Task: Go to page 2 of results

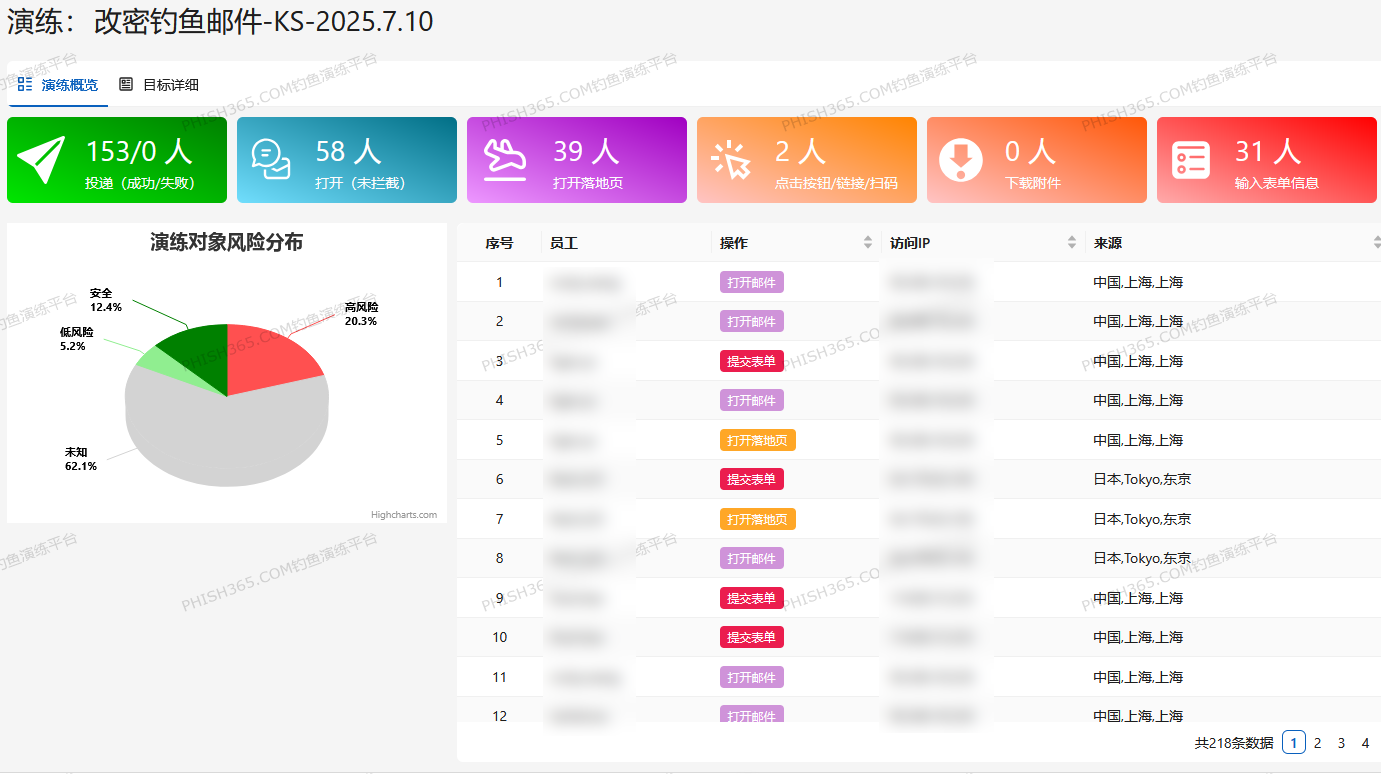Action: point(1317,743)
